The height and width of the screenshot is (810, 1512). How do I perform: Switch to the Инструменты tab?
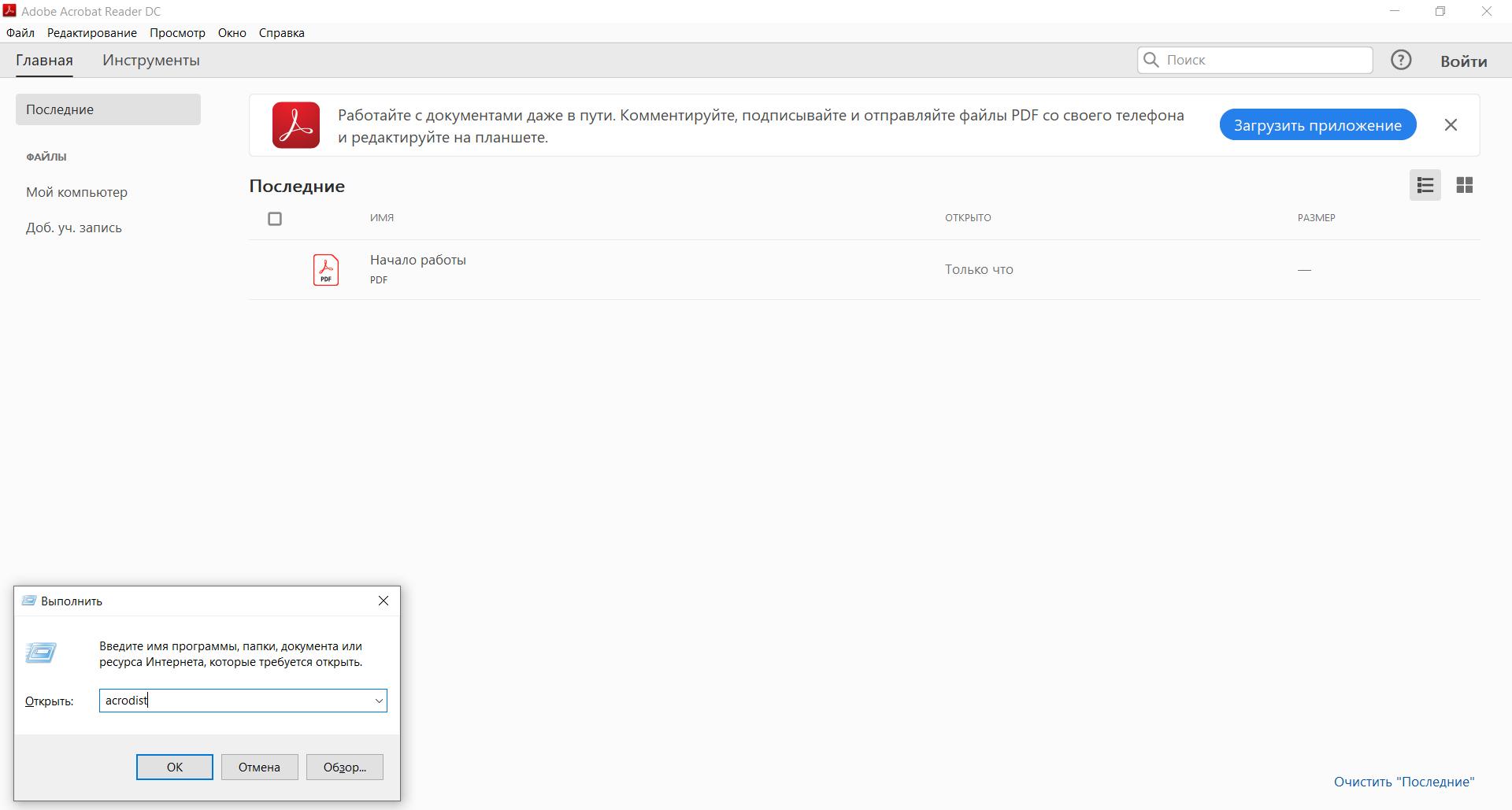coord(151,60)
